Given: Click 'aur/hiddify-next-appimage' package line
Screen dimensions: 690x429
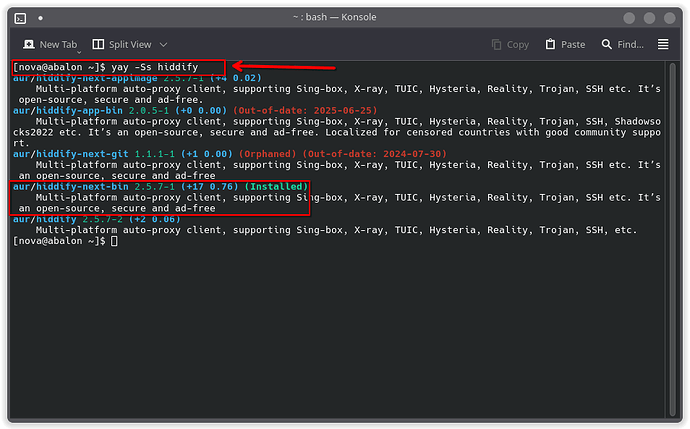Looking at the screenshot, I should click(137, 78).
